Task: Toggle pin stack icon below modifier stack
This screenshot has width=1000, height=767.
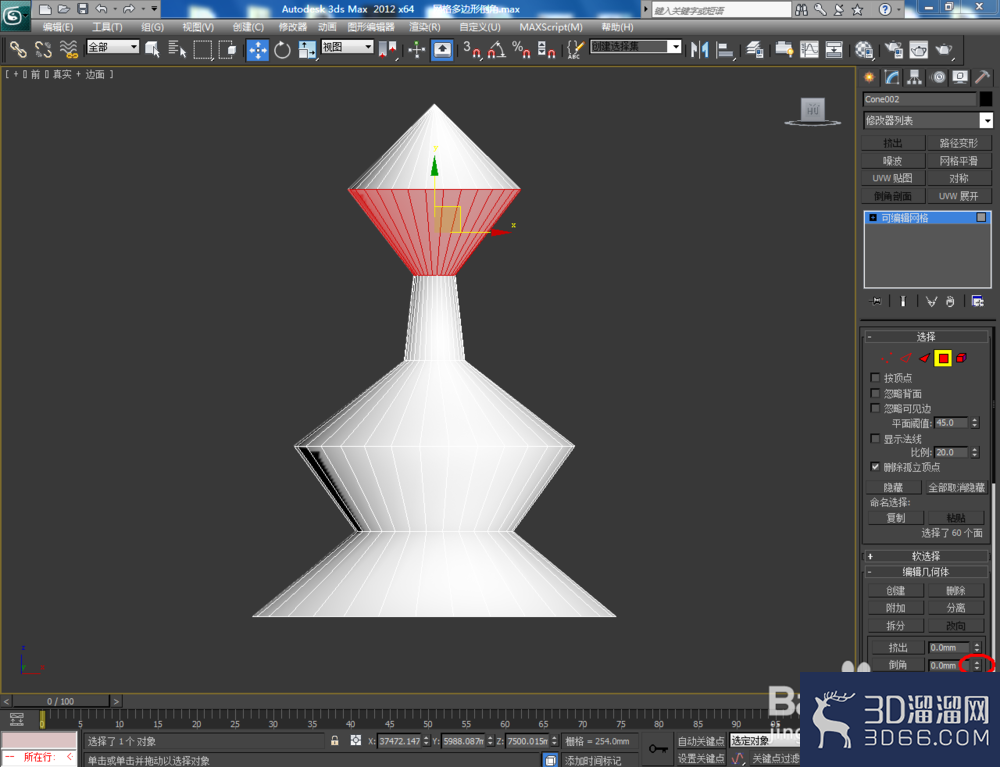Action: click(876, 301)
